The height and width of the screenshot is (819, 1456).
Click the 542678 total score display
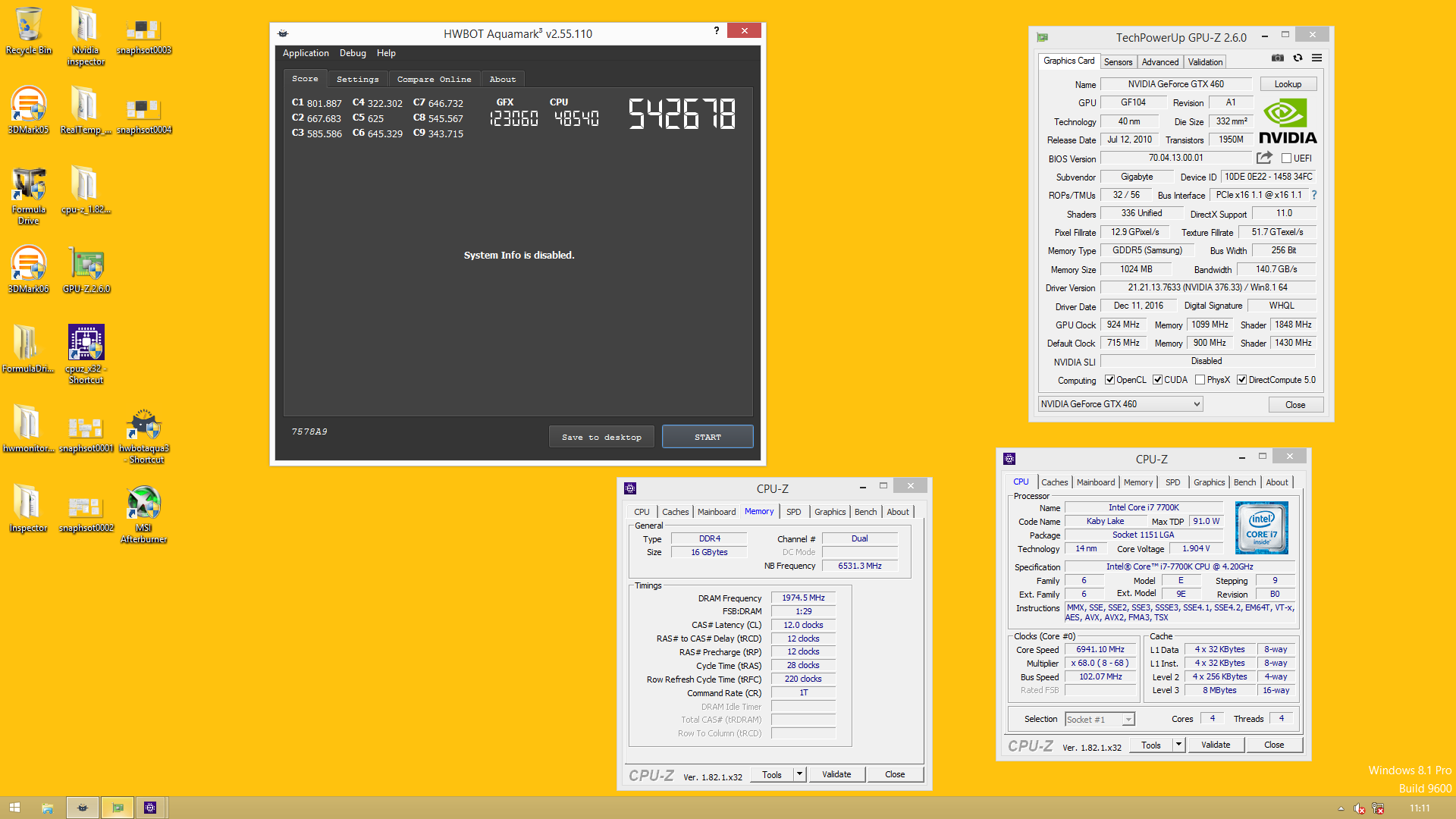tap(682, 115)
